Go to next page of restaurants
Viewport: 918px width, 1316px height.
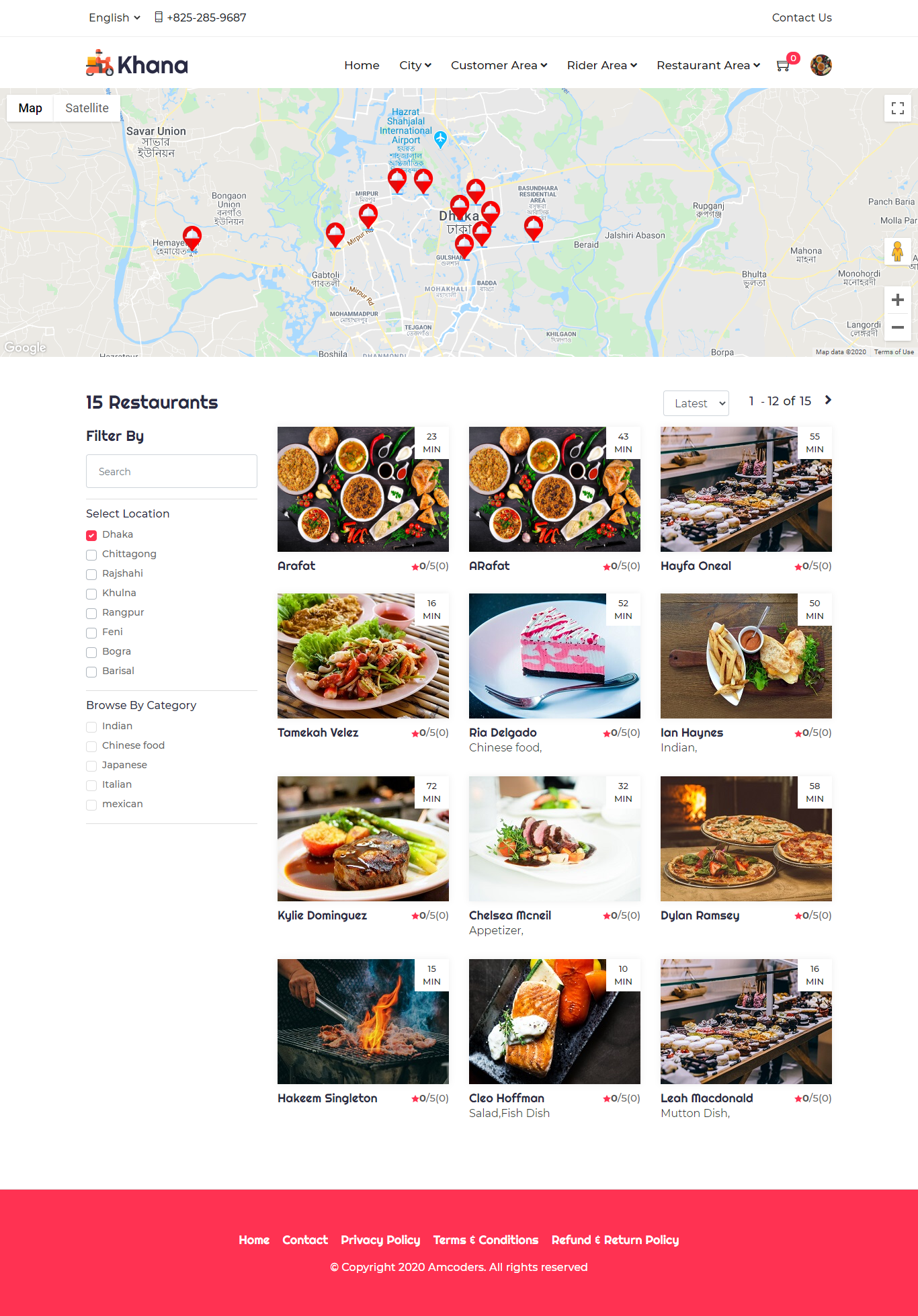point(828,400)
